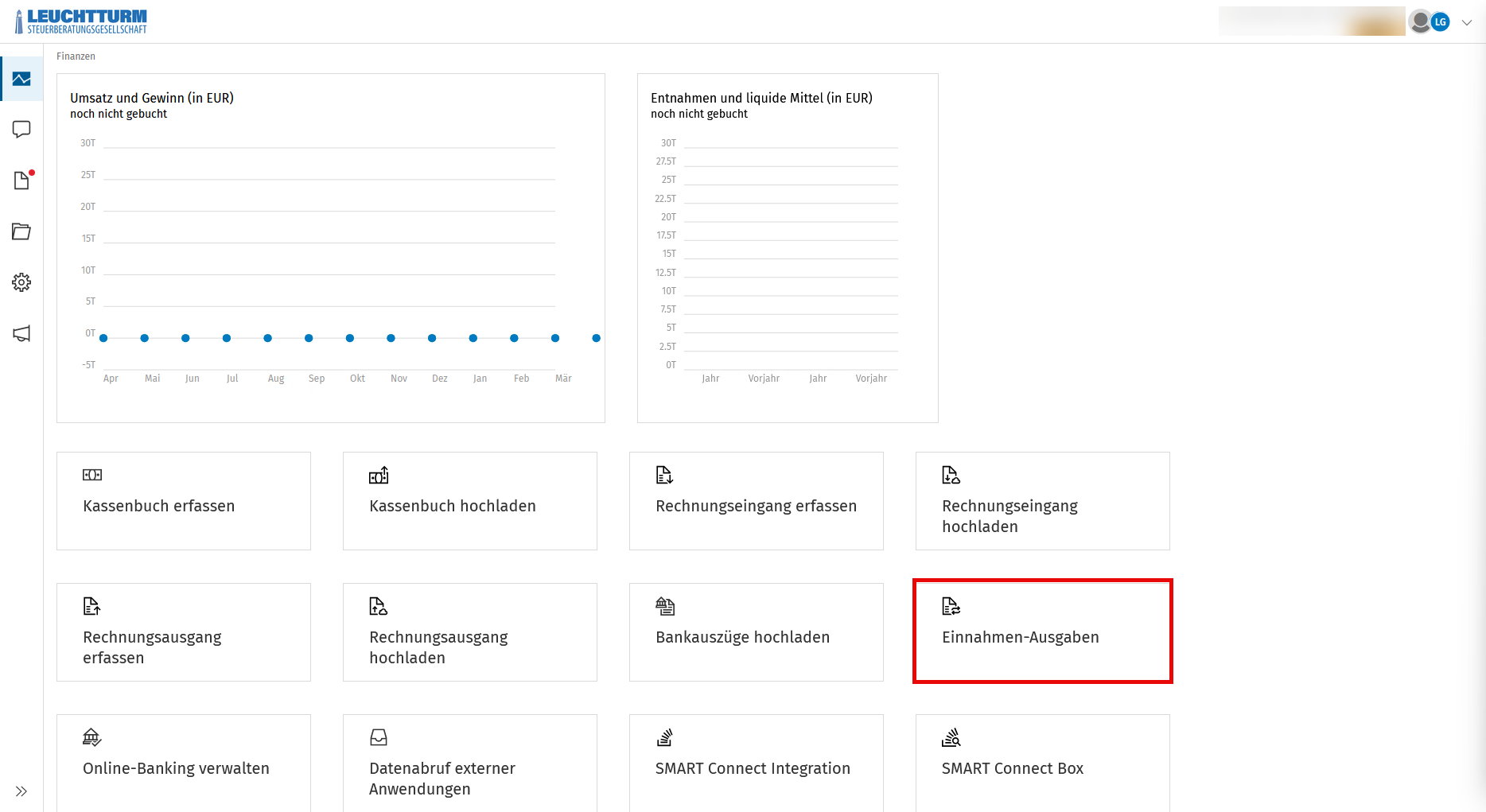Viewport: 1486px width, 812px height.
Task: Open Kassenbuch erfassen tile
Action: pyautogui.click(x=184, y=501)
